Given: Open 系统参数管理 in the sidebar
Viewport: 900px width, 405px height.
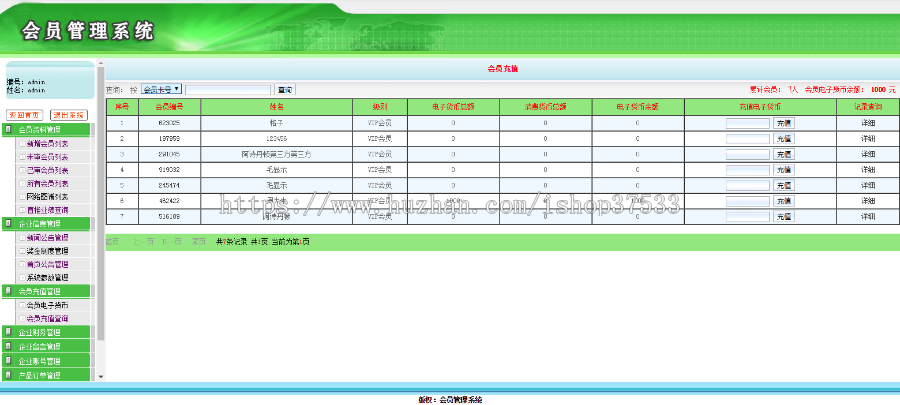Looking at the screenshot, I should click(48, 278).
